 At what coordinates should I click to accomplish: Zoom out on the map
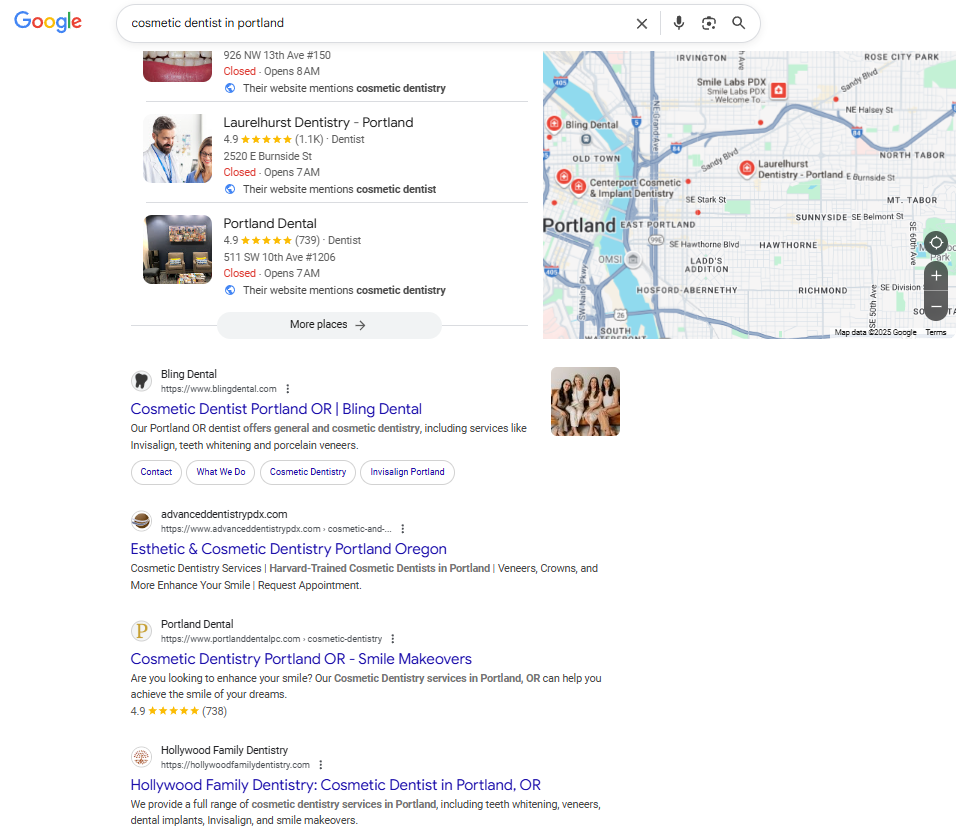(936, 306)
